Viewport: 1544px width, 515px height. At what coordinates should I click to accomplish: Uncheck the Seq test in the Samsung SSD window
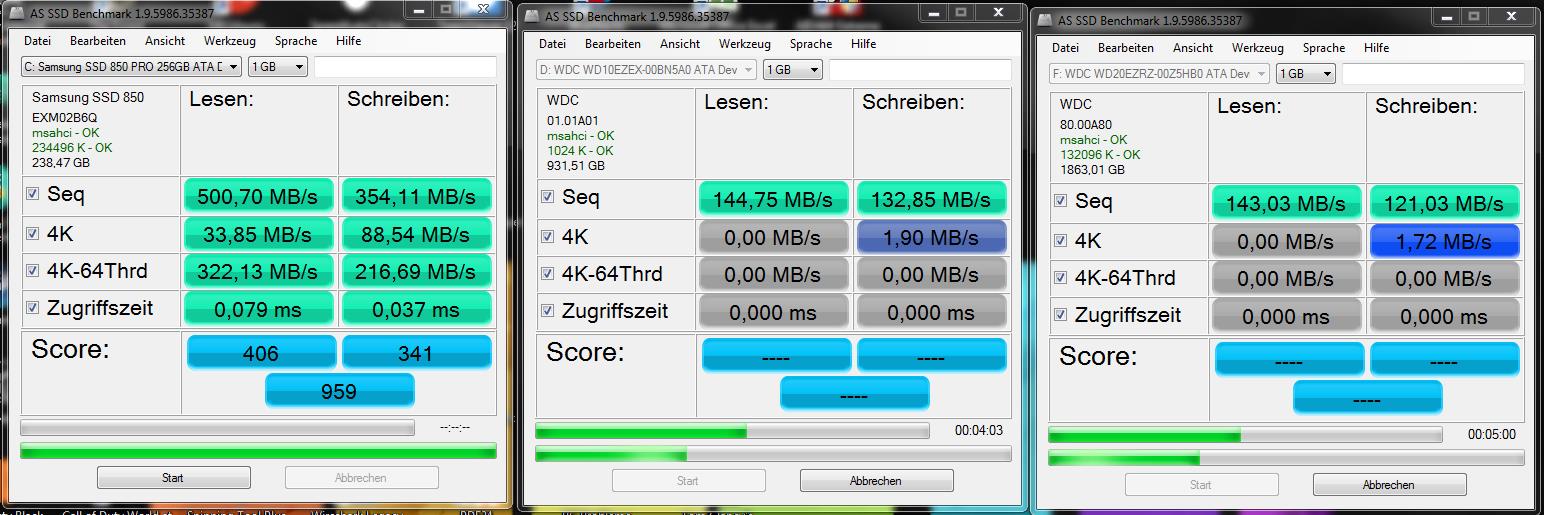click(32, 194)
